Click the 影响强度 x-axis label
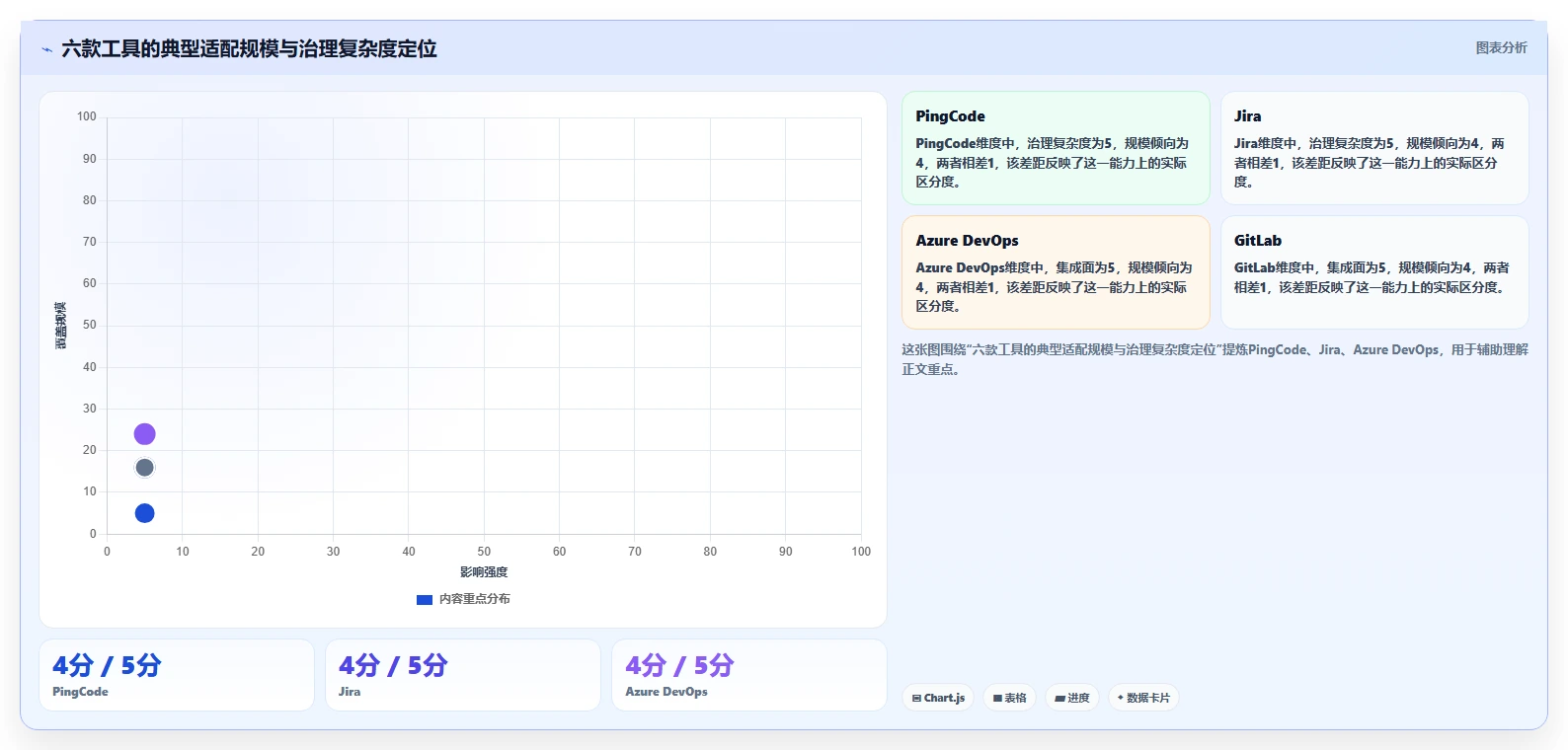Image resolution: width=1568 pixels, height=750 pixels. click(484, 572)
